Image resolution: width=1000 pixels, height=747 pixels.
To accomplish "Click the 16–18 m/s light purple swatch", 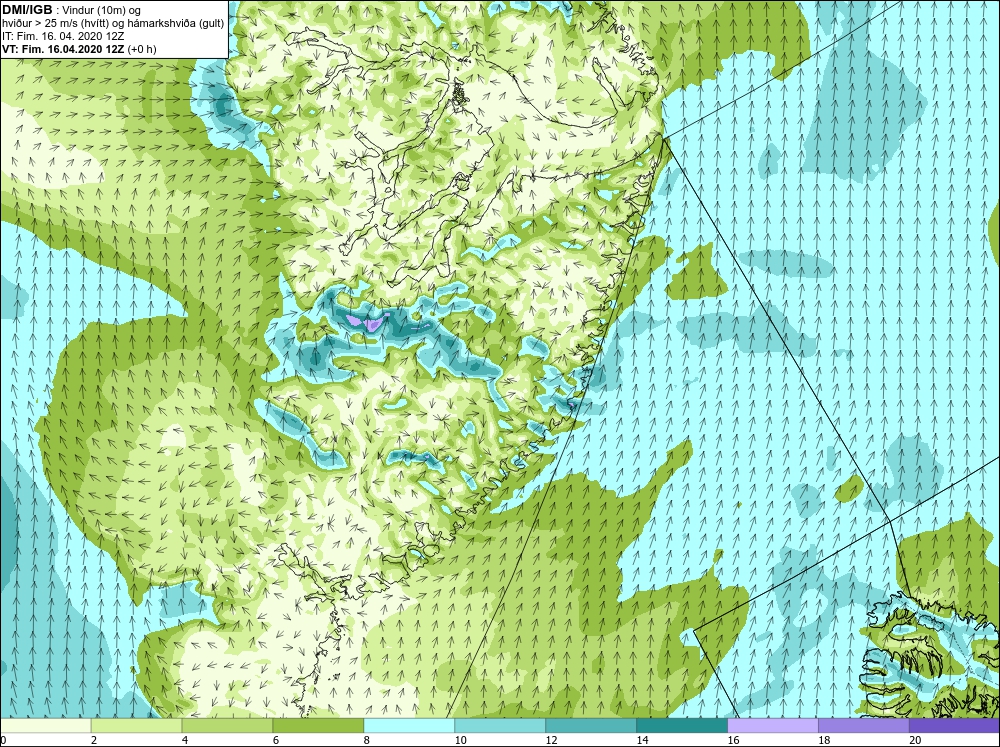I will pyautogui.click(x=773, y=726).
